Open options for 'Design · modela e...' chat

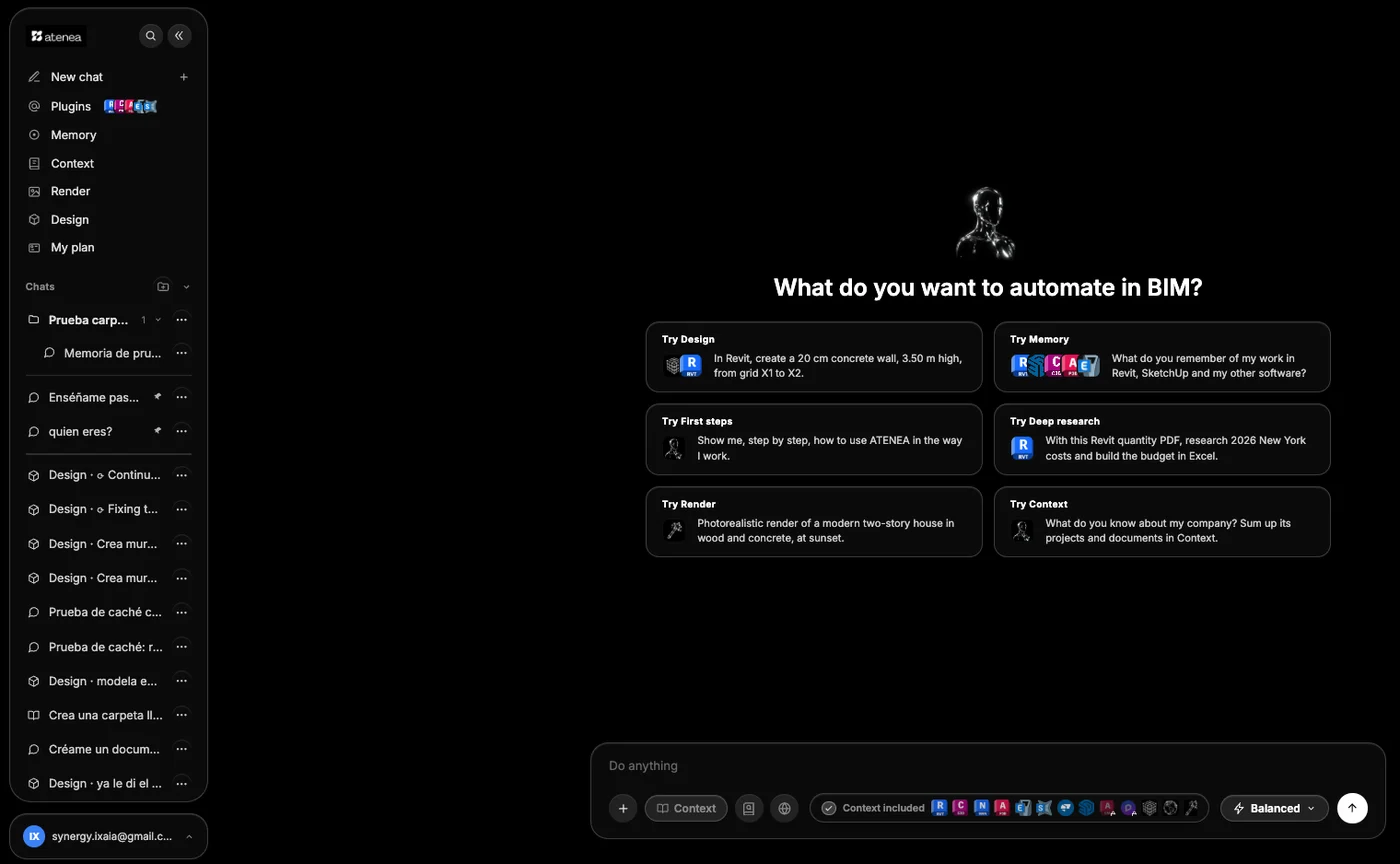tap(181, 681)
